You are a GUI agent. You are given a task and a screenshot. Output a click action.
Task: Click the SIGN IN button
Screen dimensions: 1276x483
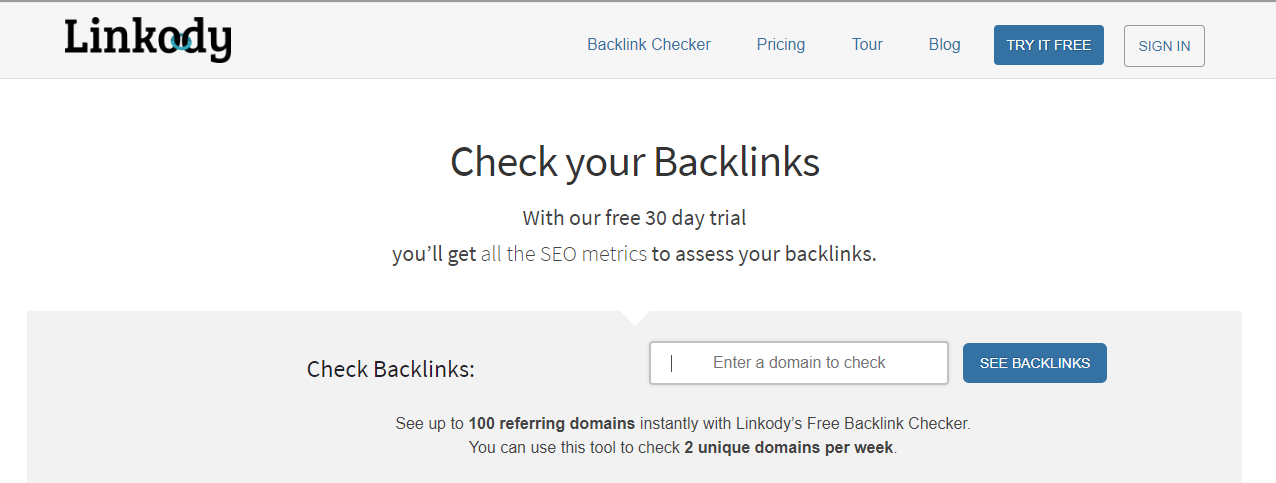[1164, 46]
